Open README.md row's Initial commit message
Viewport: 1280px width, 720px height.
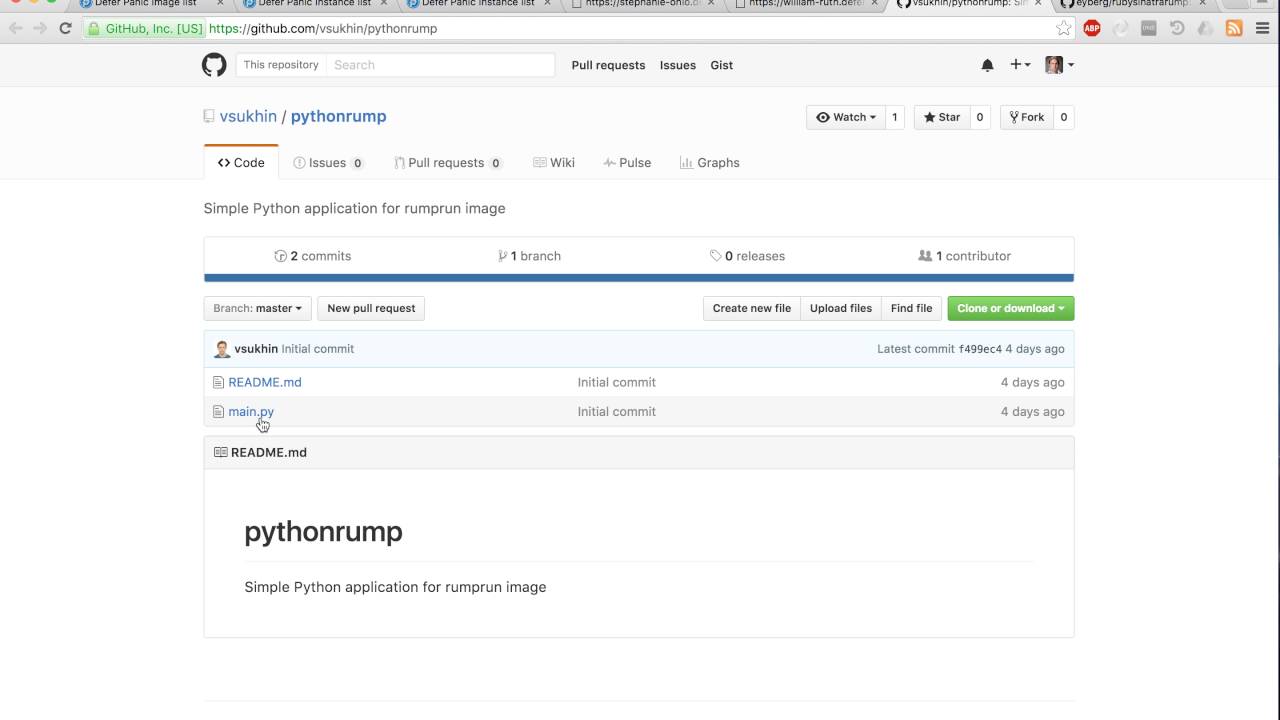coord(617,382)
